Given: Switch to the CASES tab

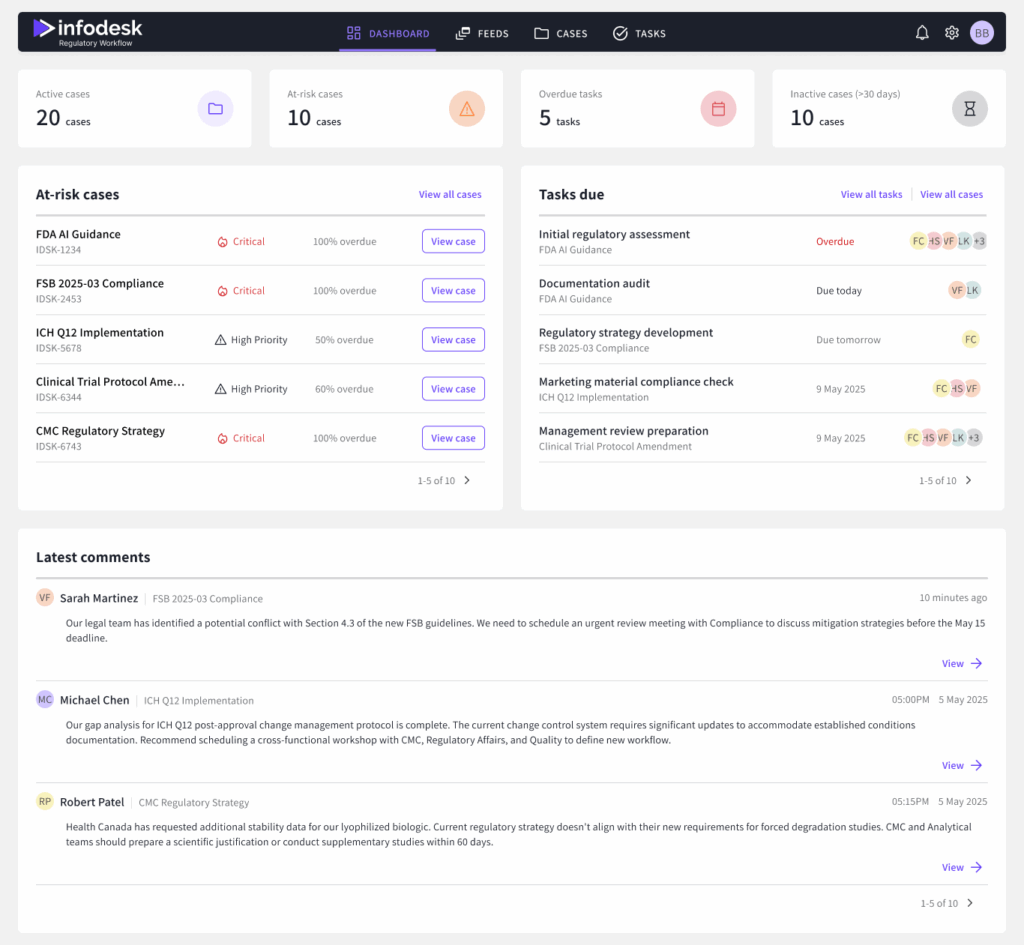Looking at the screenshot, I should click(x=560, y=33).
